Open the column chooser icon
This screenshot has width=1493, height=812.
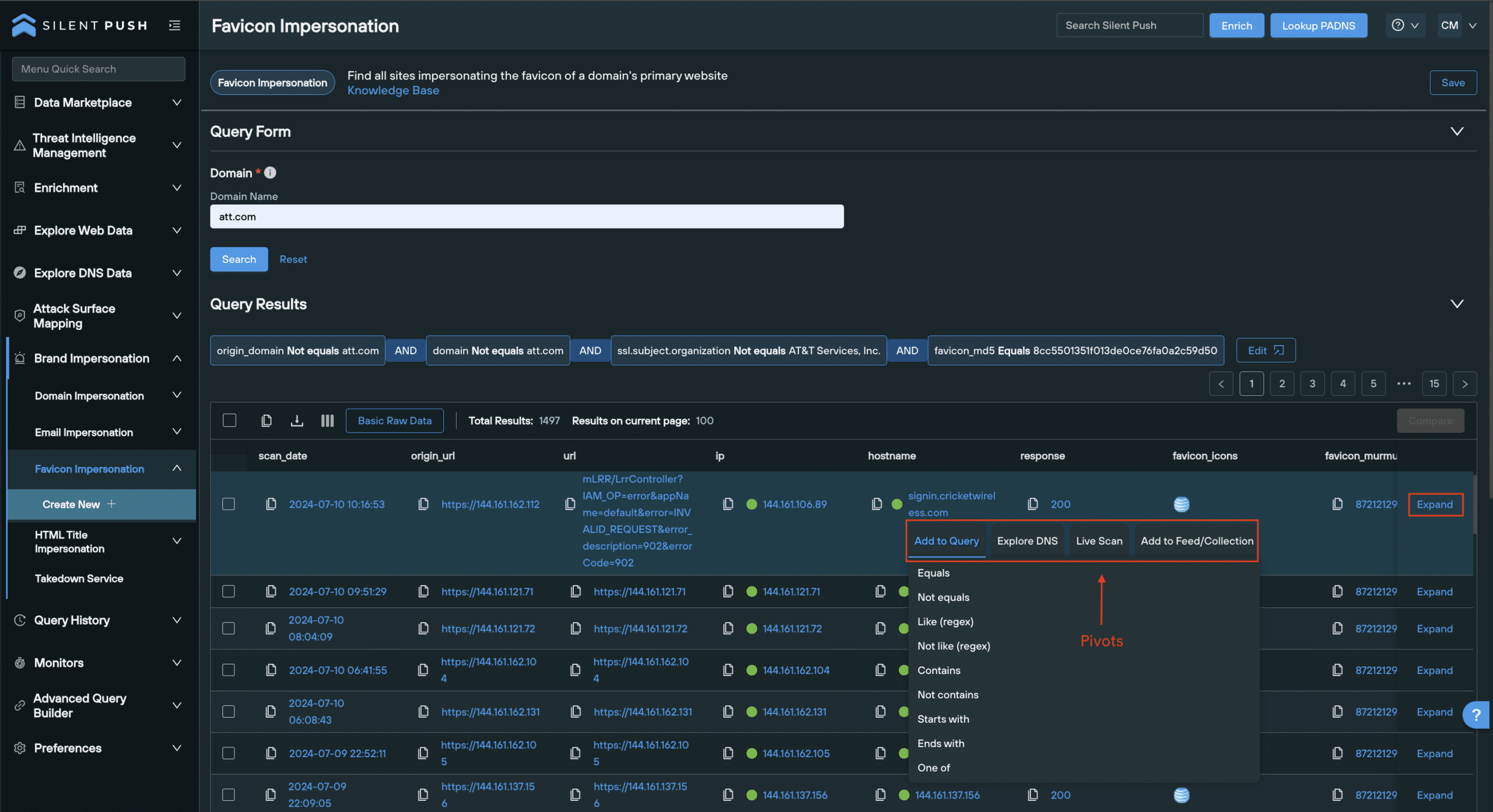(327, 420)
